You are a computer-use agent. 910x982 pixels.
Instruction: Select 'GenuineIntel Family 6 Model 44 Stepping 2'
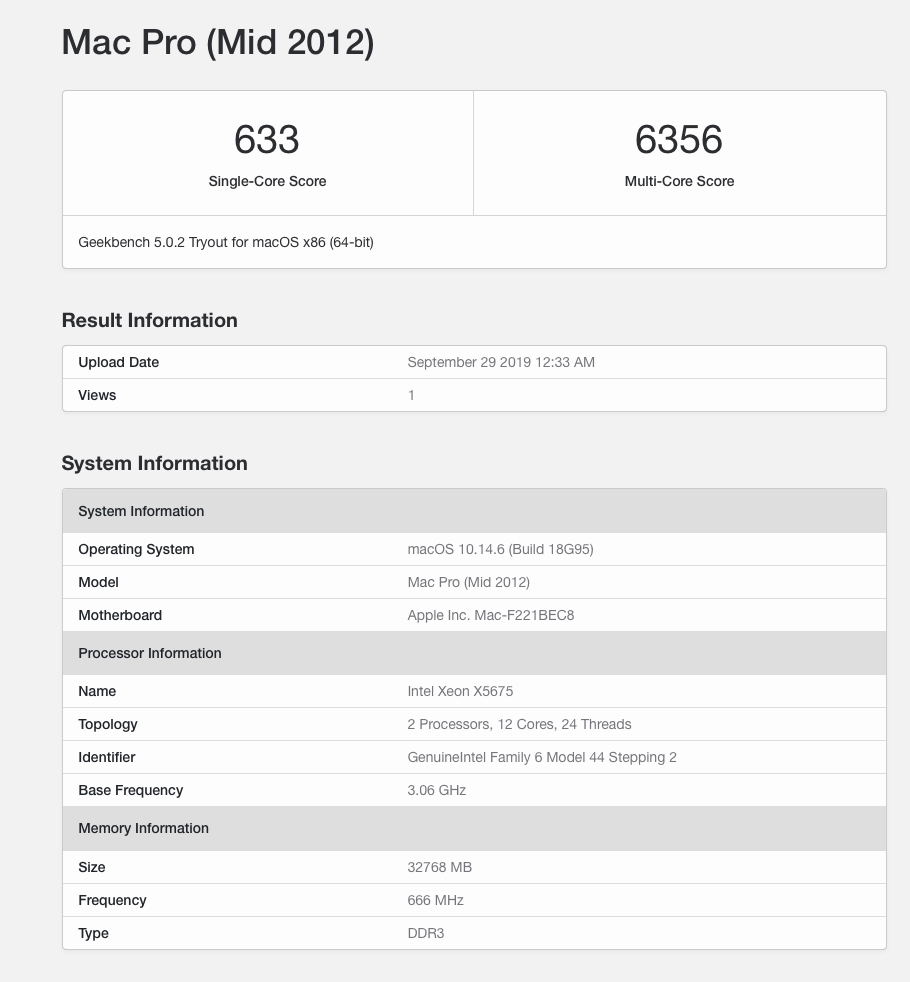(x=542, y=757)
